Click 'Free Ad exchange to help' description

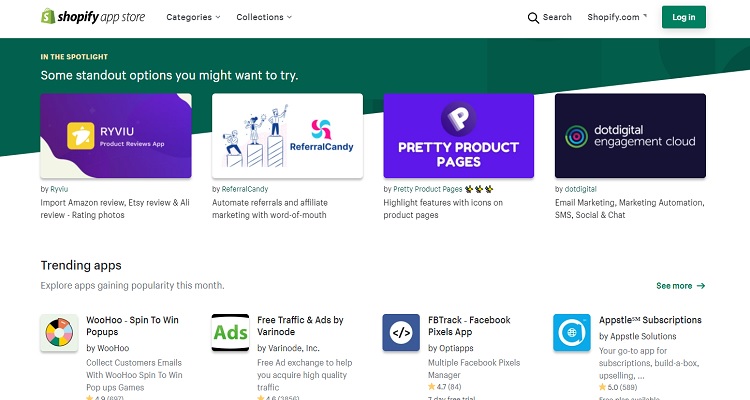(x=305, y=375)
